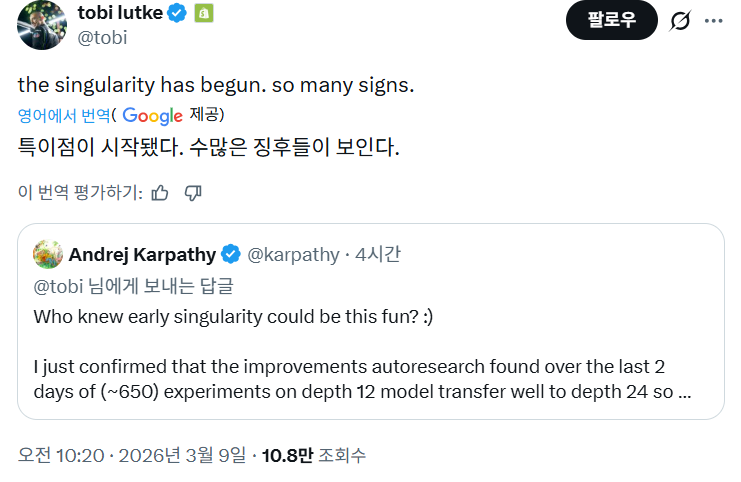The width and height of the screenshot is (741, 482).
Task: Click the '4시간' timestamp on quoted post
Action: pyautogui.click(x=378, y=254)
